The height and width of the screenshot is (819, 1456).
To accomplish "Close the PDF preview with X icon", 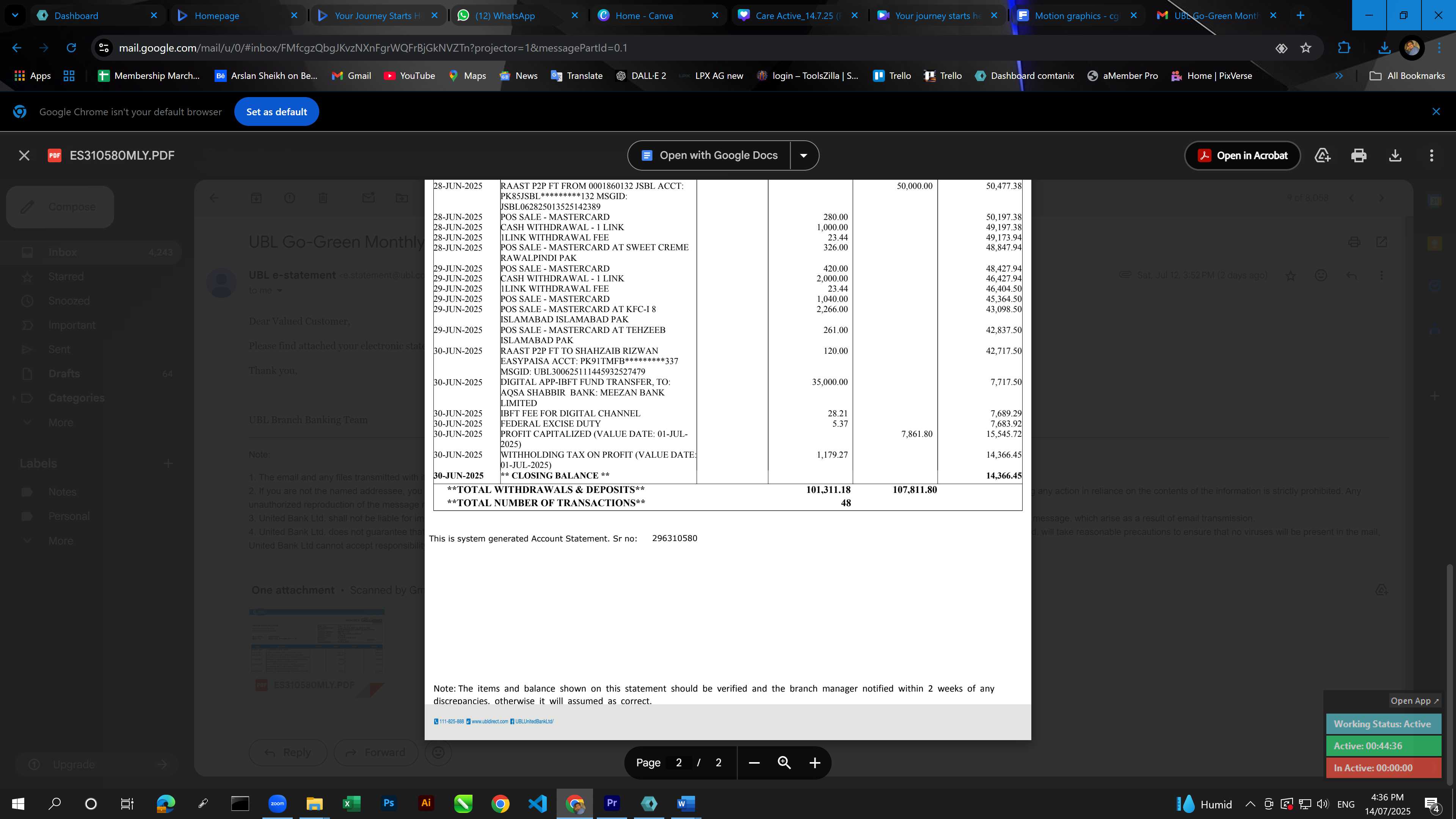I will click(x=24, y=155).
